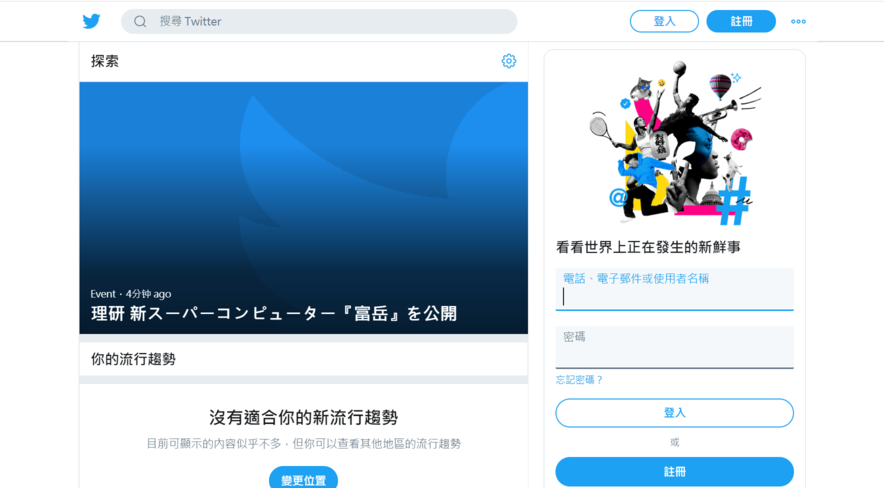The height and width of the screenshot is (488, 884).
Task: Click the 註冊 button in login panel
Action: [x=674, y=472]
